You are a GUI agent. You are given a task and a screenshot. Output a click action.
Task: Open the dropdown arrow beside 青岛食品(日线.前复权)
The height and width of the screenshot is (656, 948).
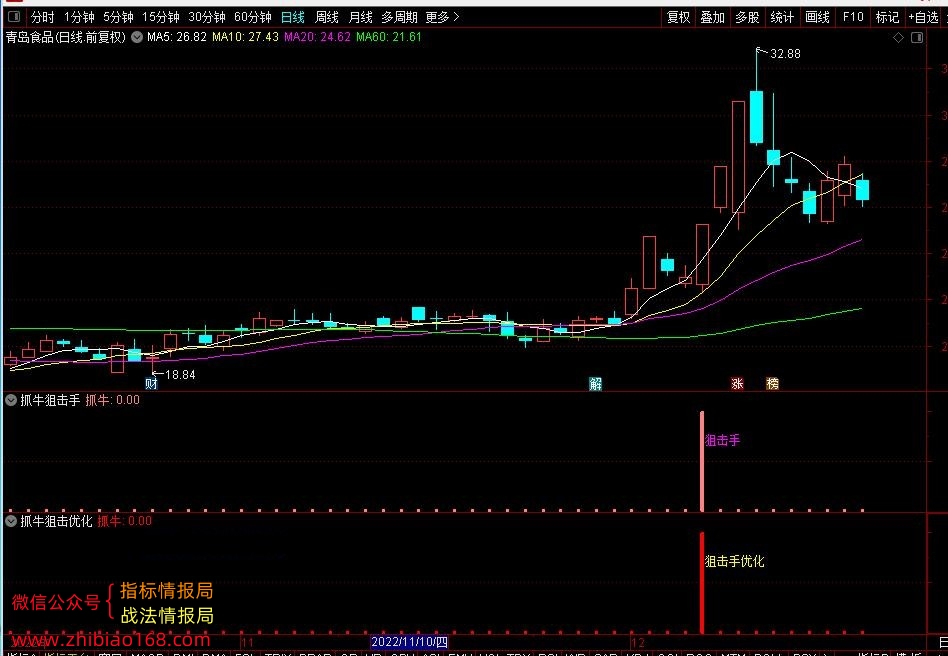click(x=137, y=37)
